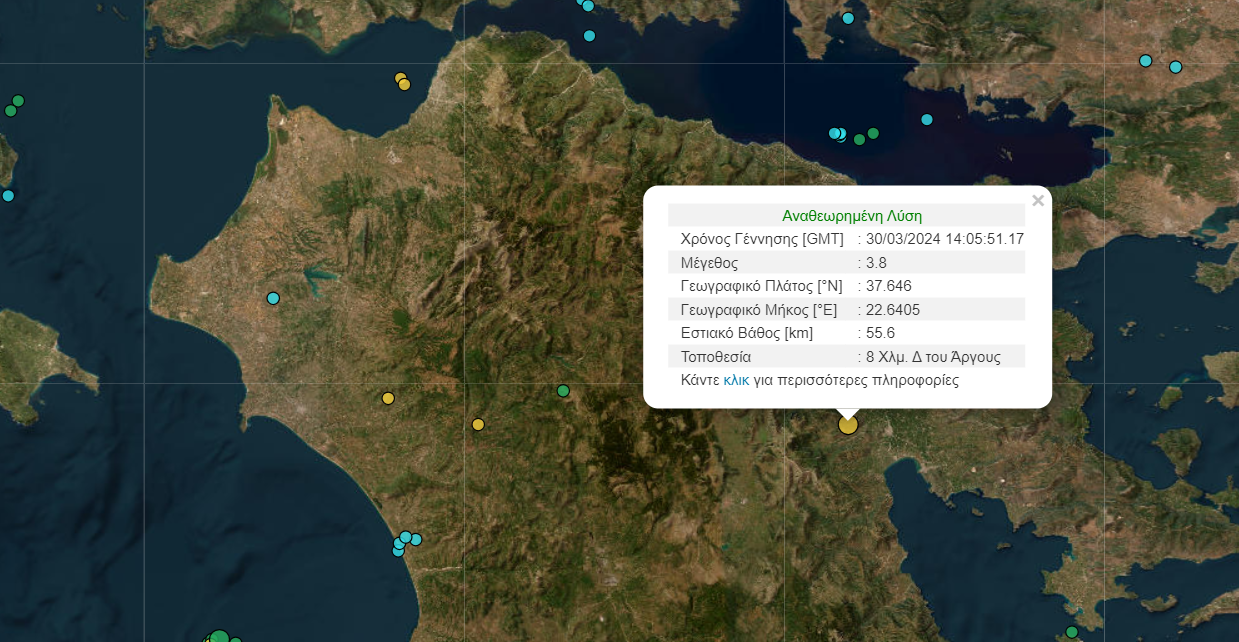Select the rightmost cyan marker in the top-right corner
This screenshot has width=1239, height=642.
point(1176,67)
